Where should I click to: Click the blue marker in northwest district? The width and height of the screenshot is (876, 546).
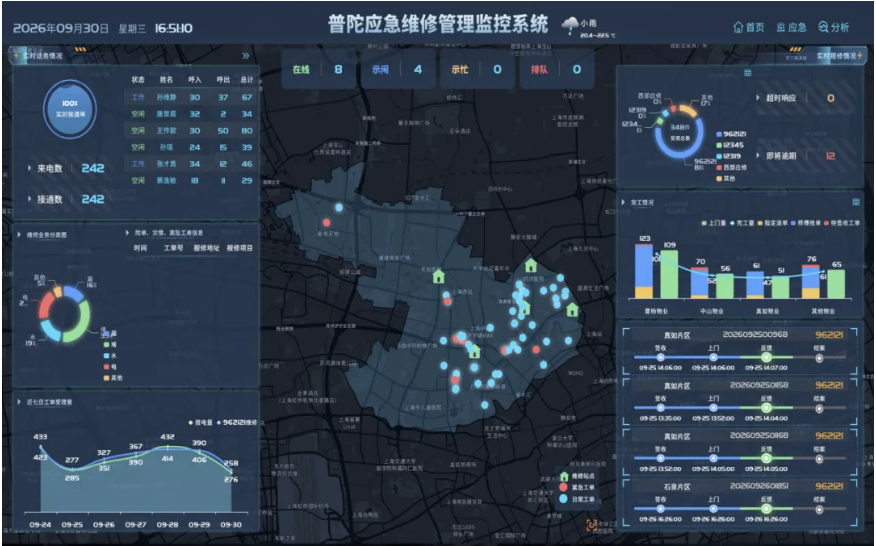point(339,207)
